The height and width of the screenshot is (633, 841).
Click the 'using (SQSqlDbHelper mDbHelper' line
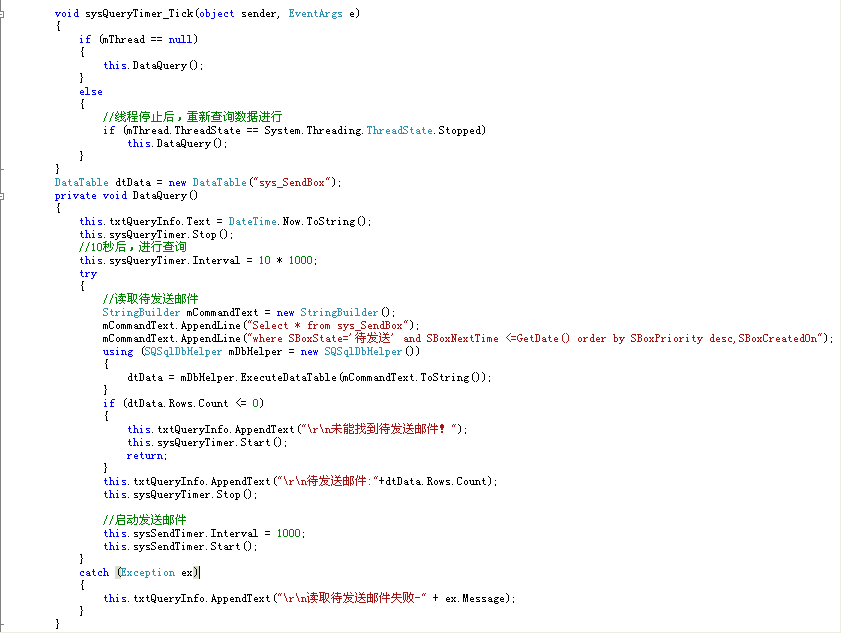coord(261,352)
